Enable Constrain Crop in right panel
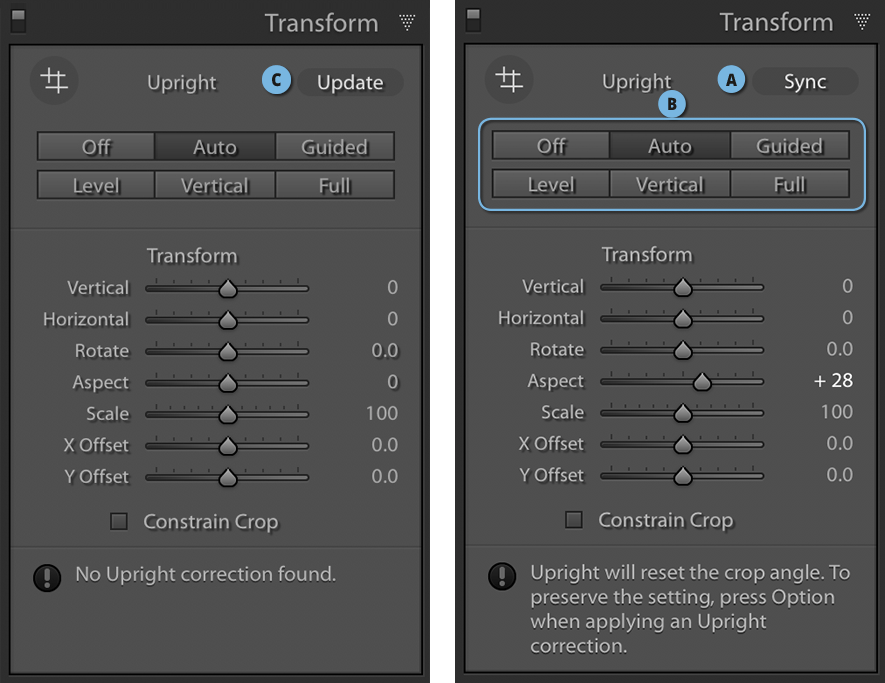885x683 pixels. [x=574, y=520]
